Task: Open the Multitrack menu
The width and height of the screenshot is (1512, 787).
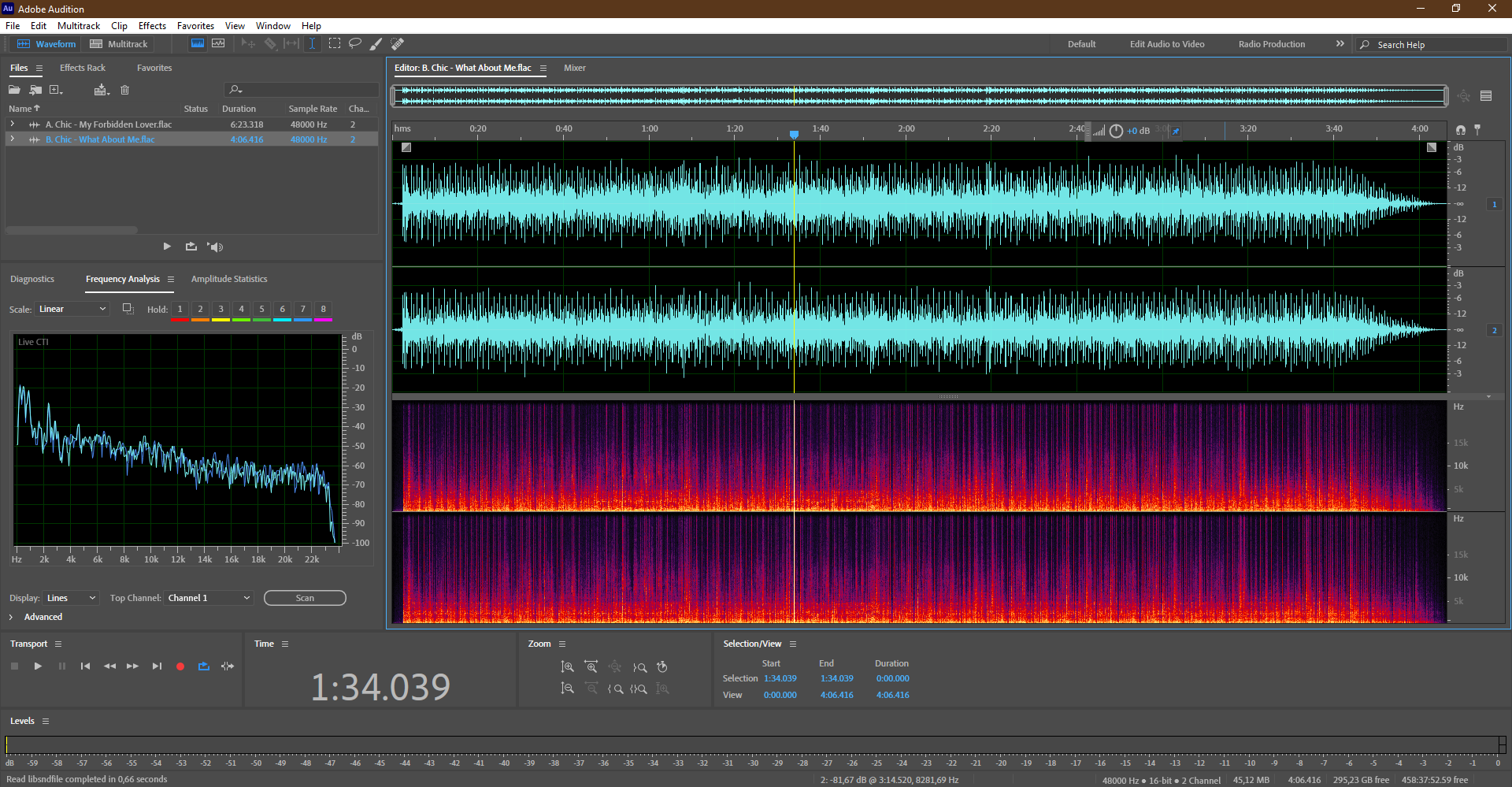Action: 79,26
